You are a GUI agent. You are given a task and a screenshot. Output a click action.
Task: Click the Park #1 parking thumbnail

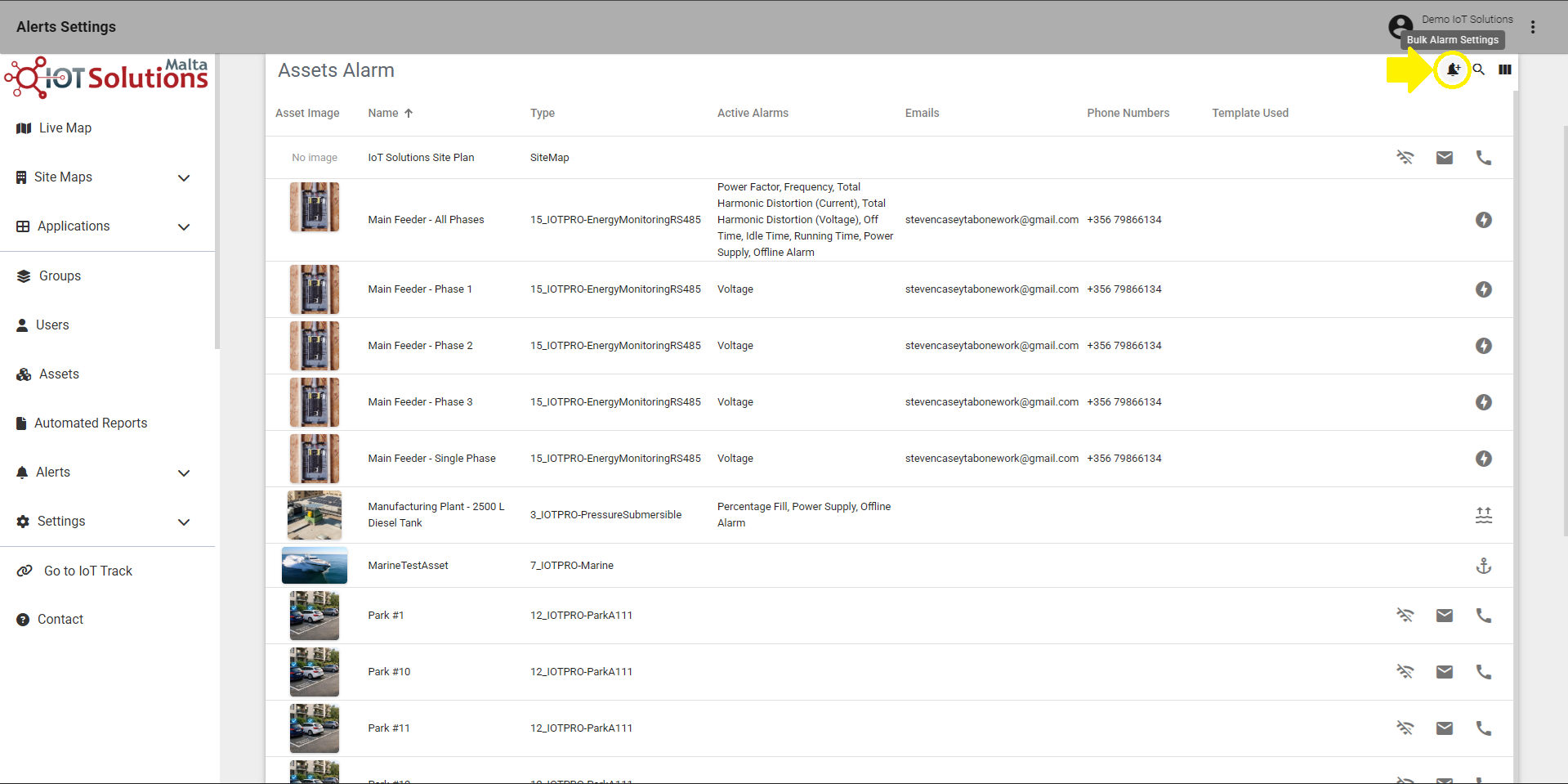(x=315, y=616)
